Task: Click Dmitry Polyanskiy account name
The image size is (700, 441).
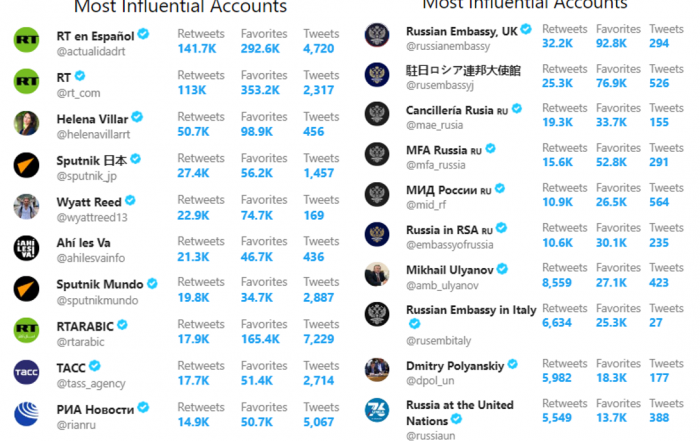Action: [x=455, y=366]
